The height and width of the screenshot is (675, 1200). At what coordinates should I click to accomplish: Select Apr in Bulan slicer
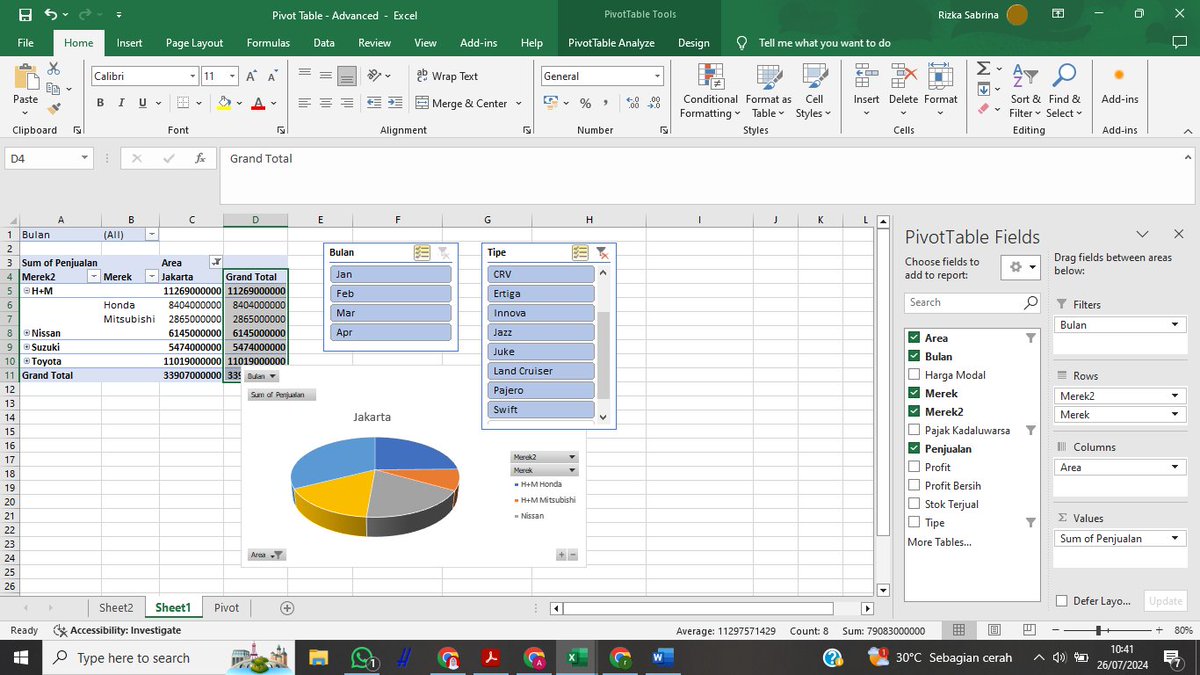point(391,332)
